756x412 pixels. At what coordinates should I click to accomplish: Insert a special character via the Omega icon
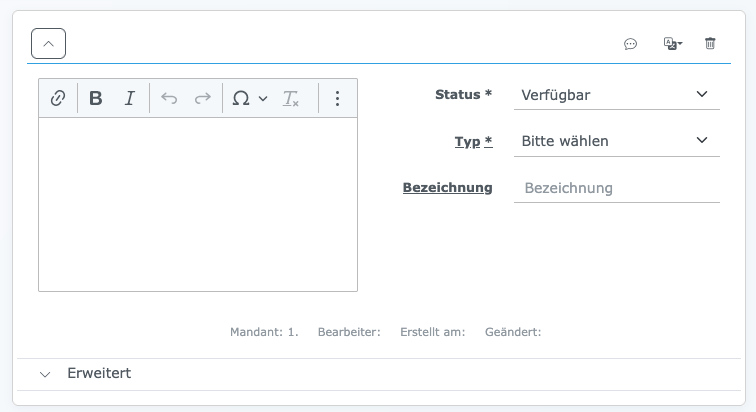(241, 98)
